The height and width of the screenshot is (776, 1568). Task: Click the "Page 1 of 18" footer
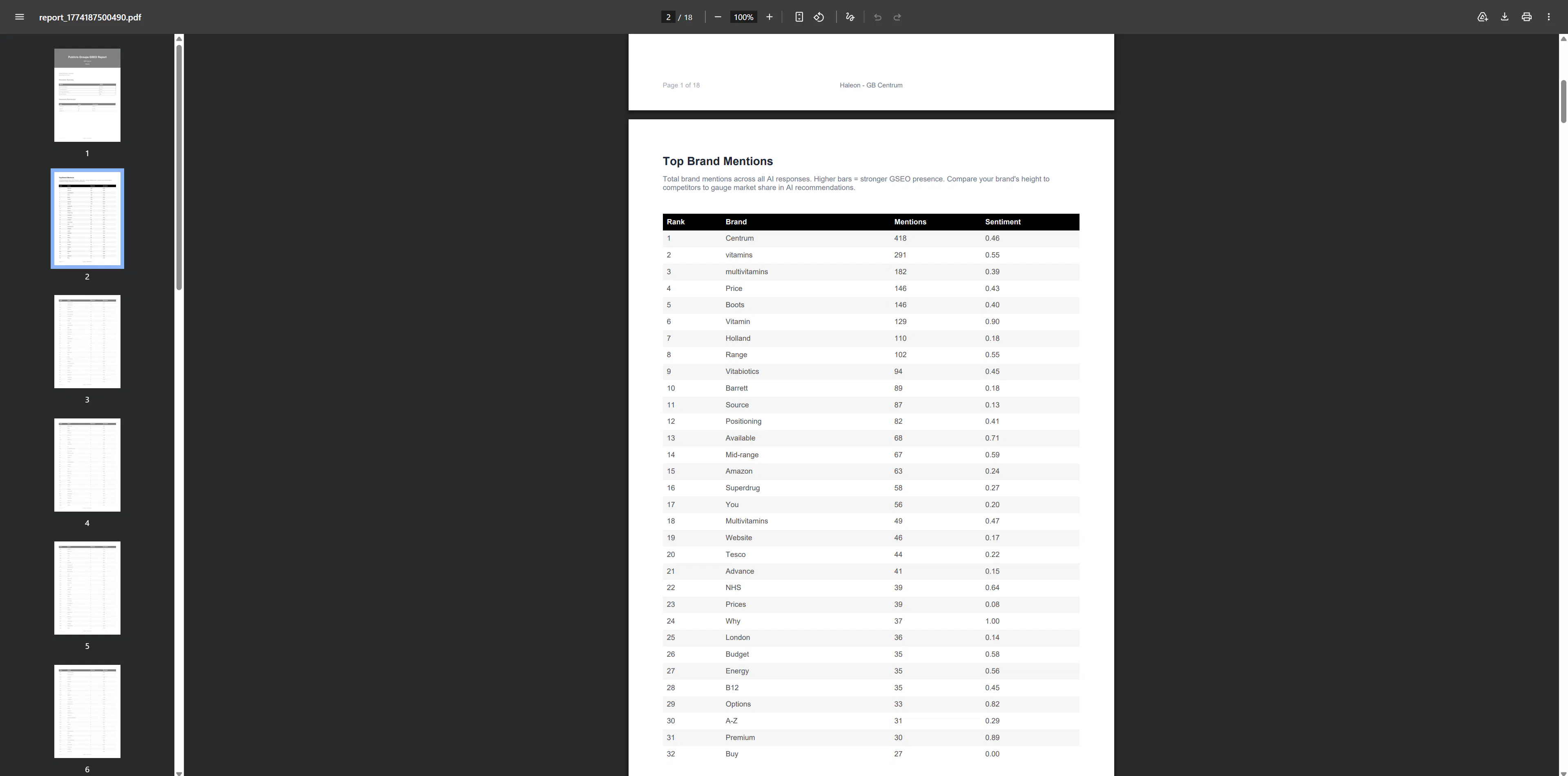tap(681, 85)
